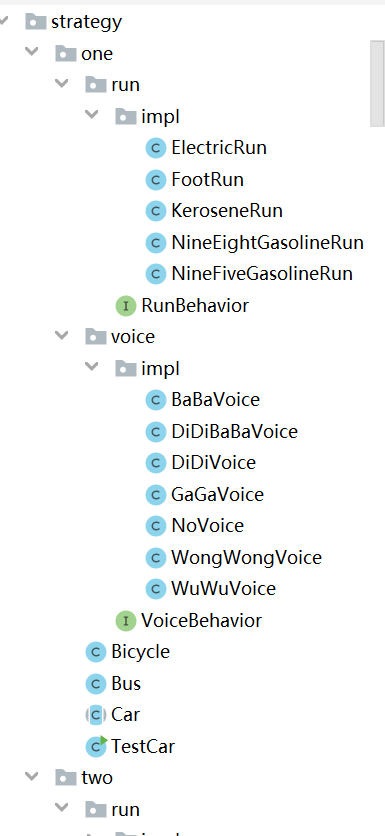Select the Bus class entry

[x=126, y=683]
